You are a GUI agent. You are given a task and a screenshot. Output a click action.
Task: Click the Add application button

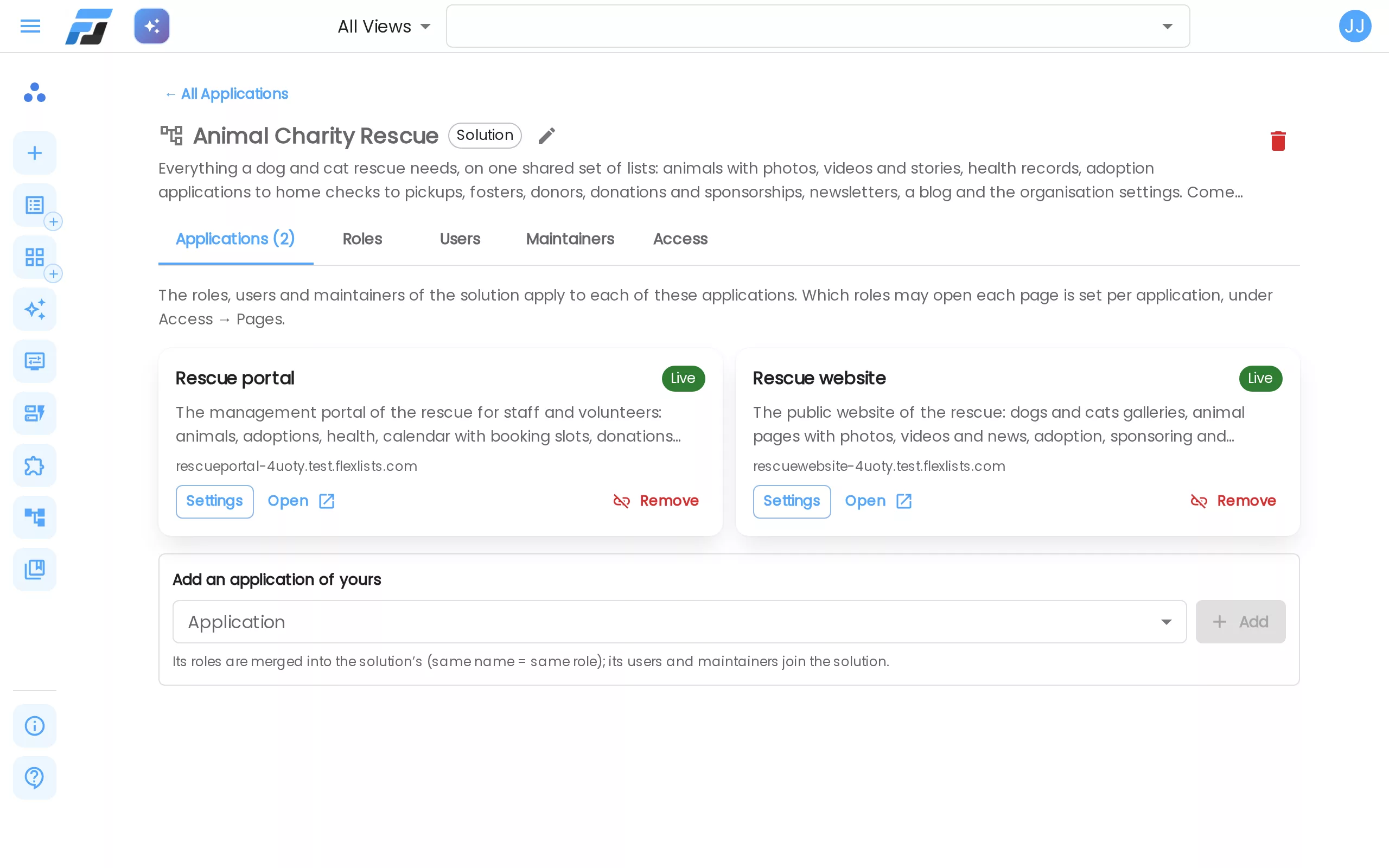point(1240,622)
